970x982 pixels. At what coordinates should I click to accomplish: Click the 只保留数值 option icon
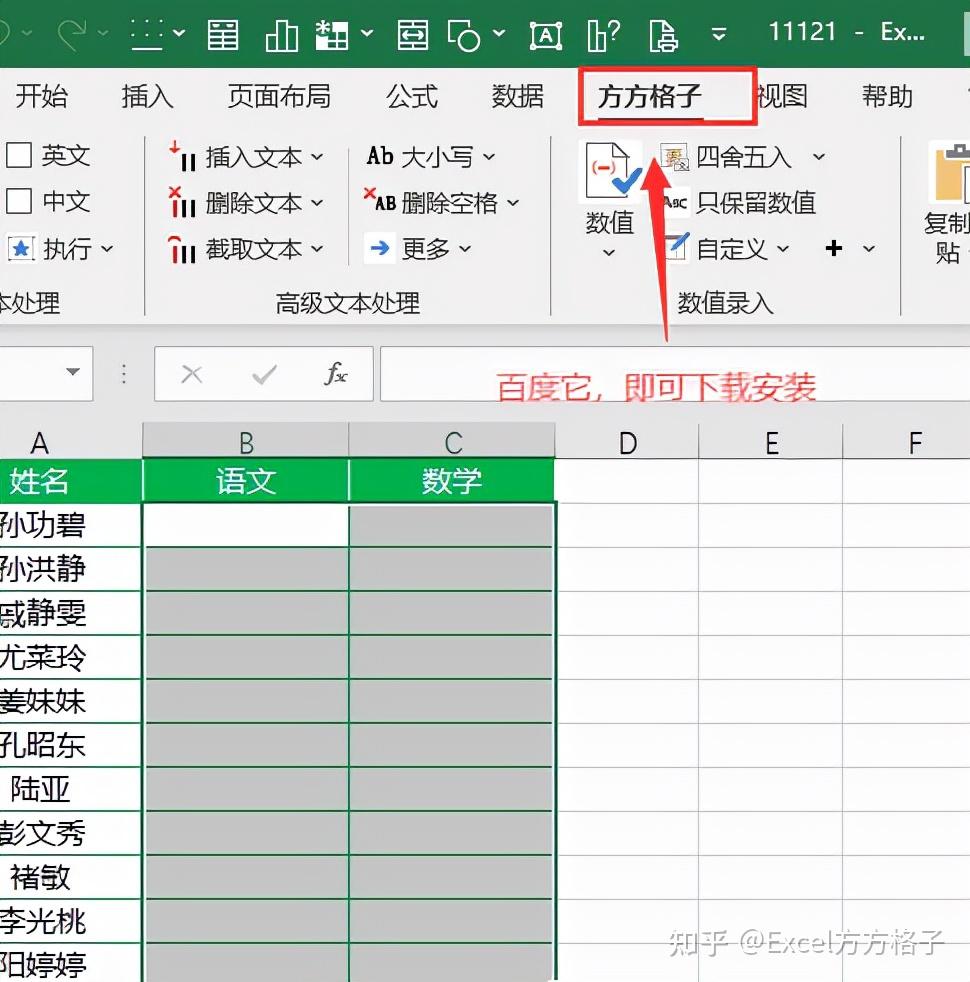coord(675,202)
